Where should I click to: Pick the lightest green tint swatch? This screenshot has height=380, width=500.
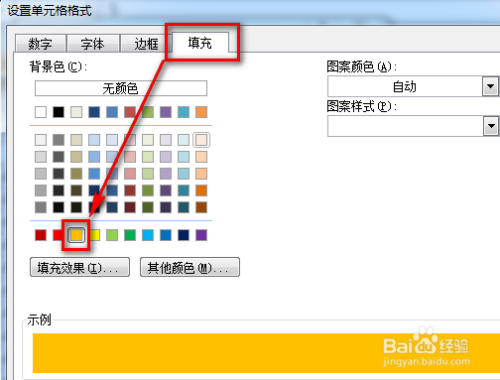click(x=148, y=140)
